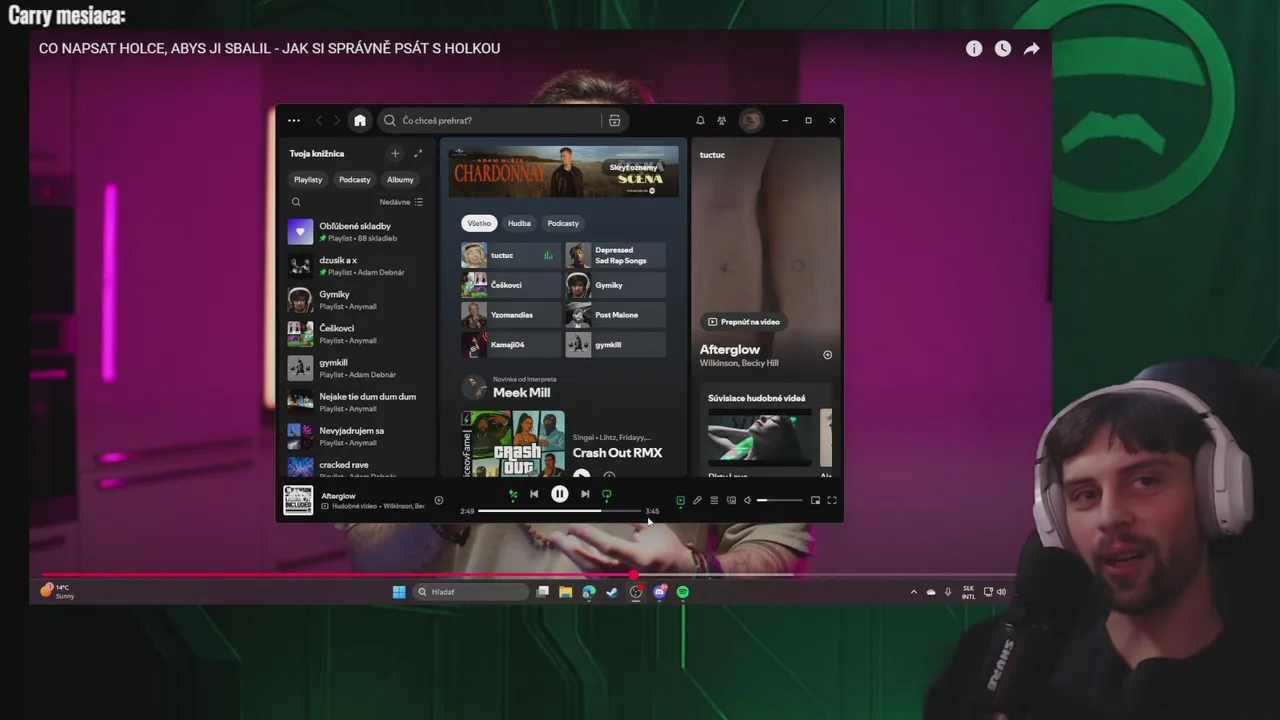Open Crash Out RMX title

pyautogui.click(x=617, y=453)
